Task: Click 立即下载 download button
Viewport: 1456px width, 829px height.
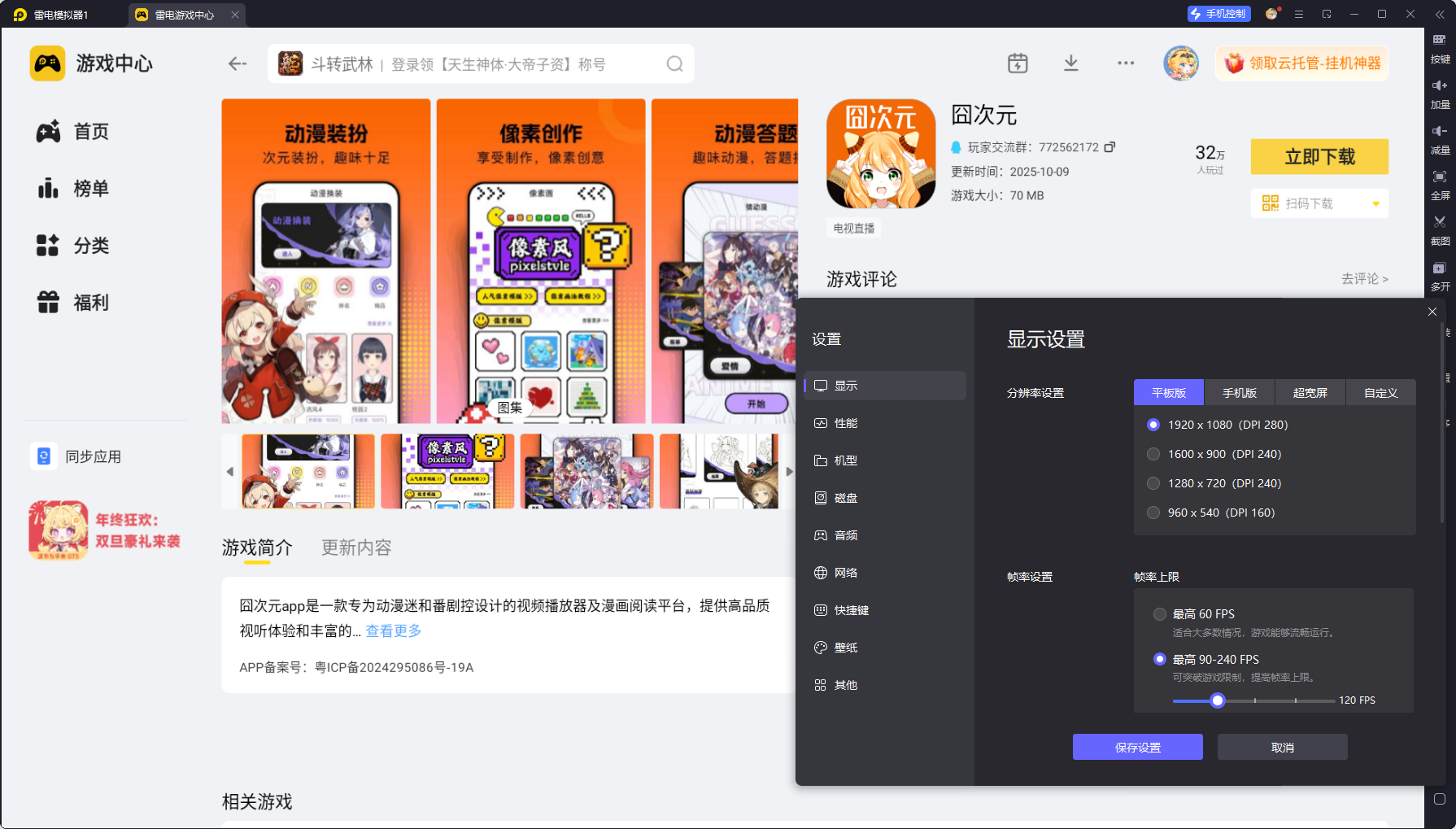Action: [x=1319, y=156]
